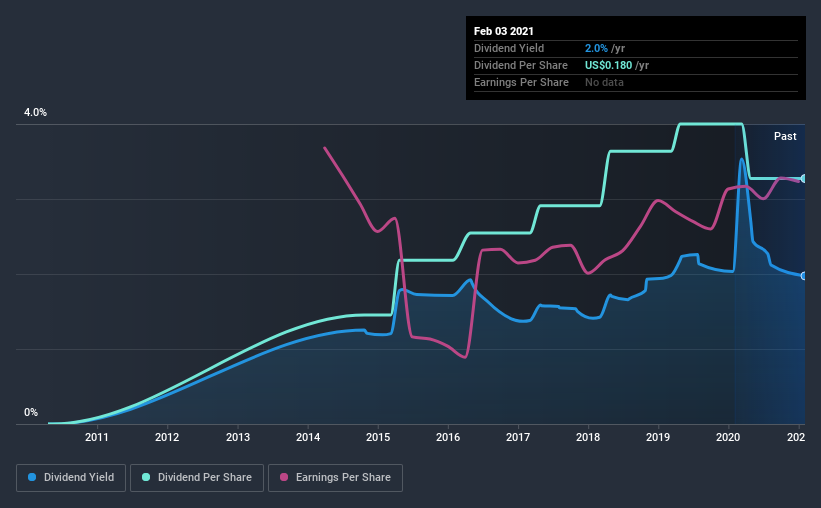Viewport: 821px width, 508px height.
Task: Click the "Past" region label
Action: point(785,136)
